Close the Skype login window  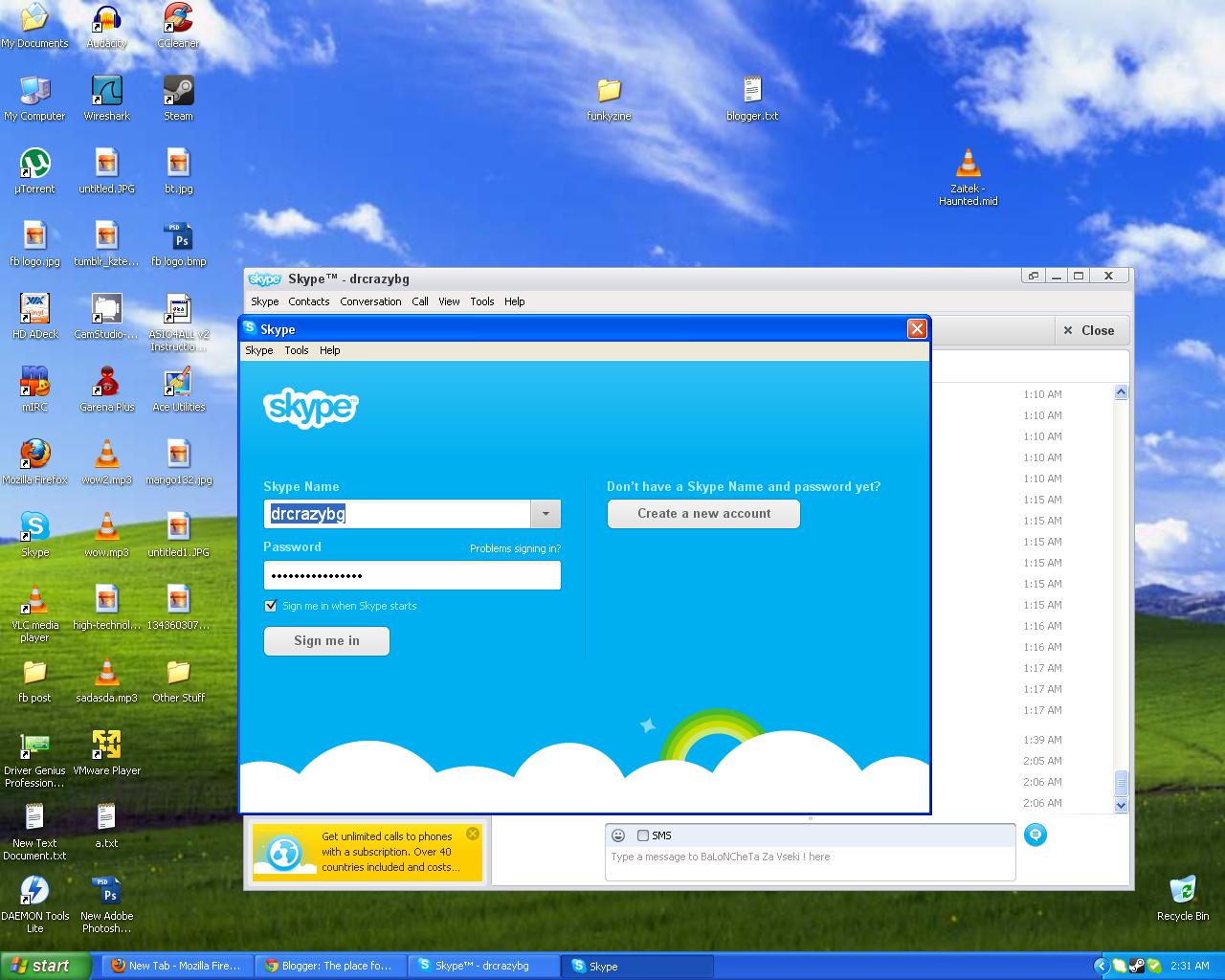(917, 329)
